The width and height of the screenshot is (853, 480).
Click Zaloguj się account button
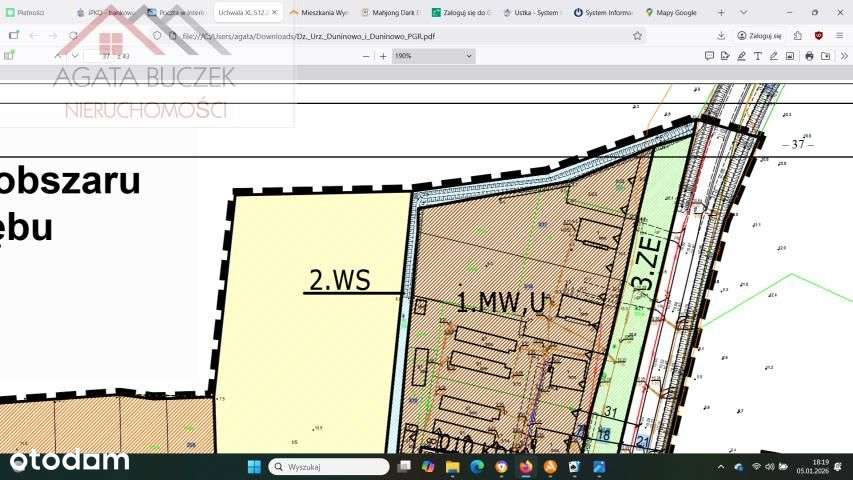pyautogui.click(x=759, y=36)
